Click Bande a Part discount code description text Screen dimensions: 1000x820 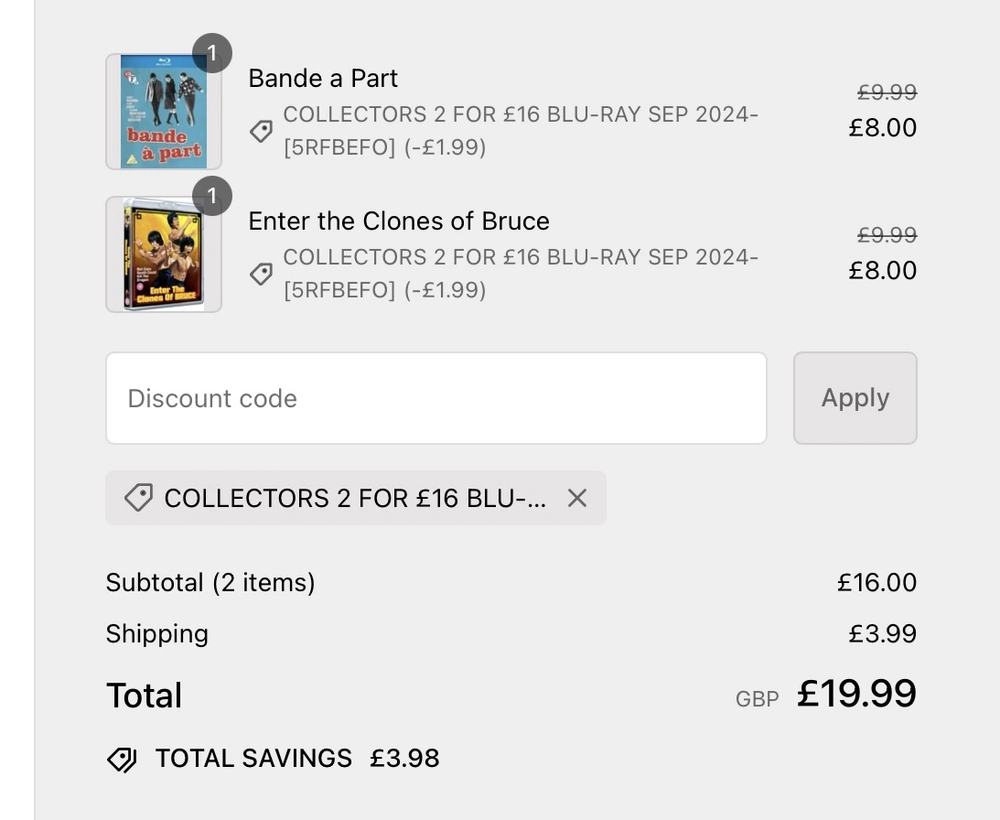[x=520, y=131]
